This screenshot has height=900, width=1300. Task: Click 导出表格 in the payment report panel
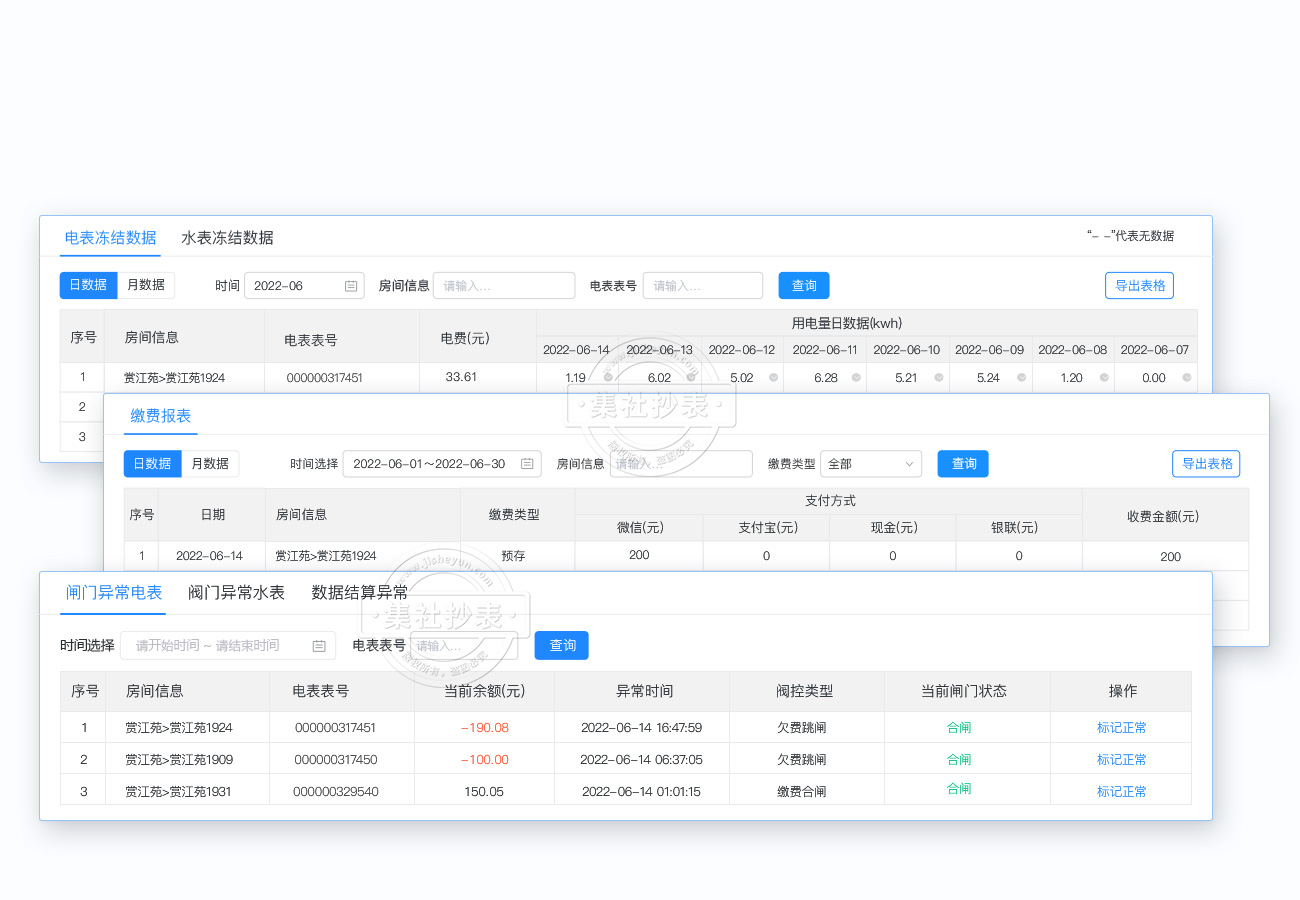1206,464
